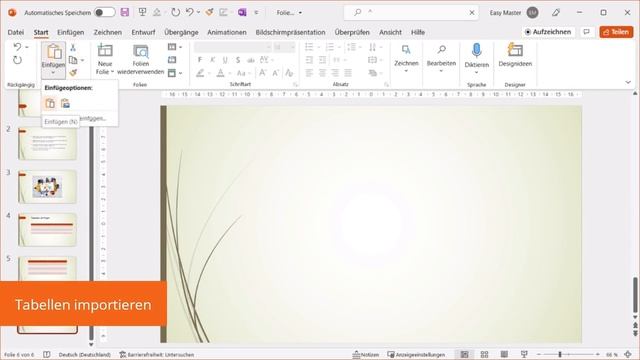The width and height of the screenshot is (640, 360).
Task: Collapse the ribbon with the chevron
Action: pyautogui.click(x=628, y=82)
